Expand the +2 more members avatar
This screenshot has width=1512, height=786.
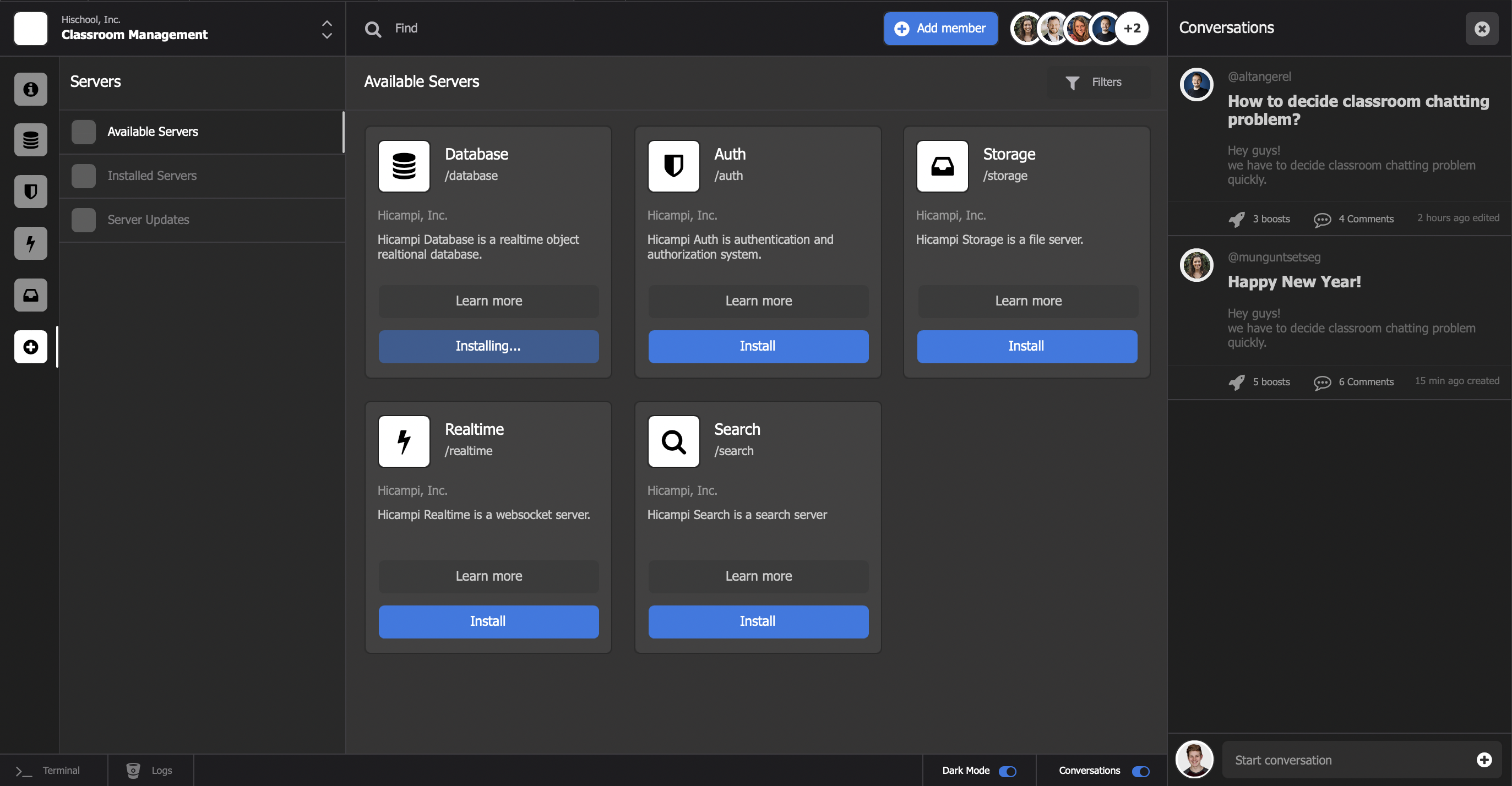1132,28
